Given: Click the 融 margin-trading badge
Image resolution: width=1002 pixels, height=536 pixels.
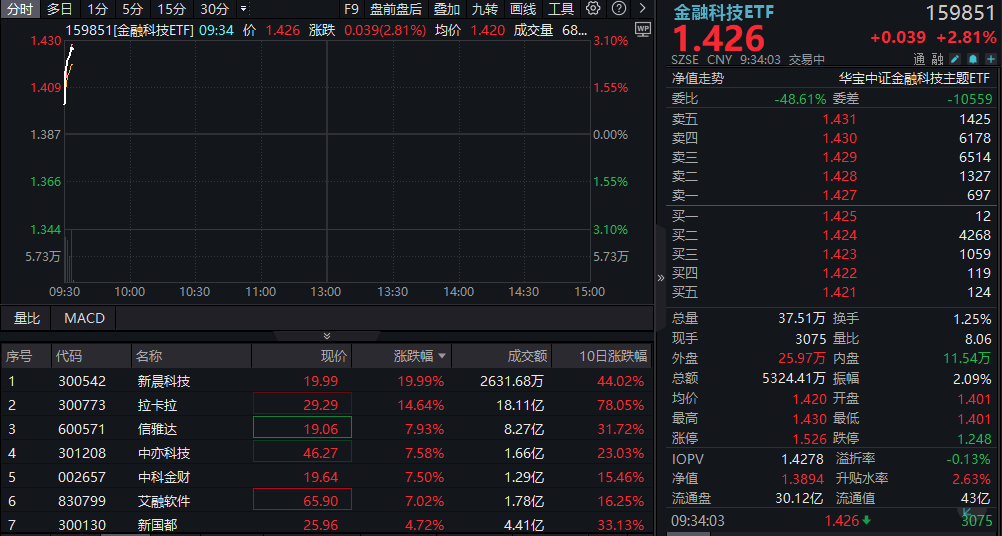Looking at the screenshot, I should click(x=937, y=59).
